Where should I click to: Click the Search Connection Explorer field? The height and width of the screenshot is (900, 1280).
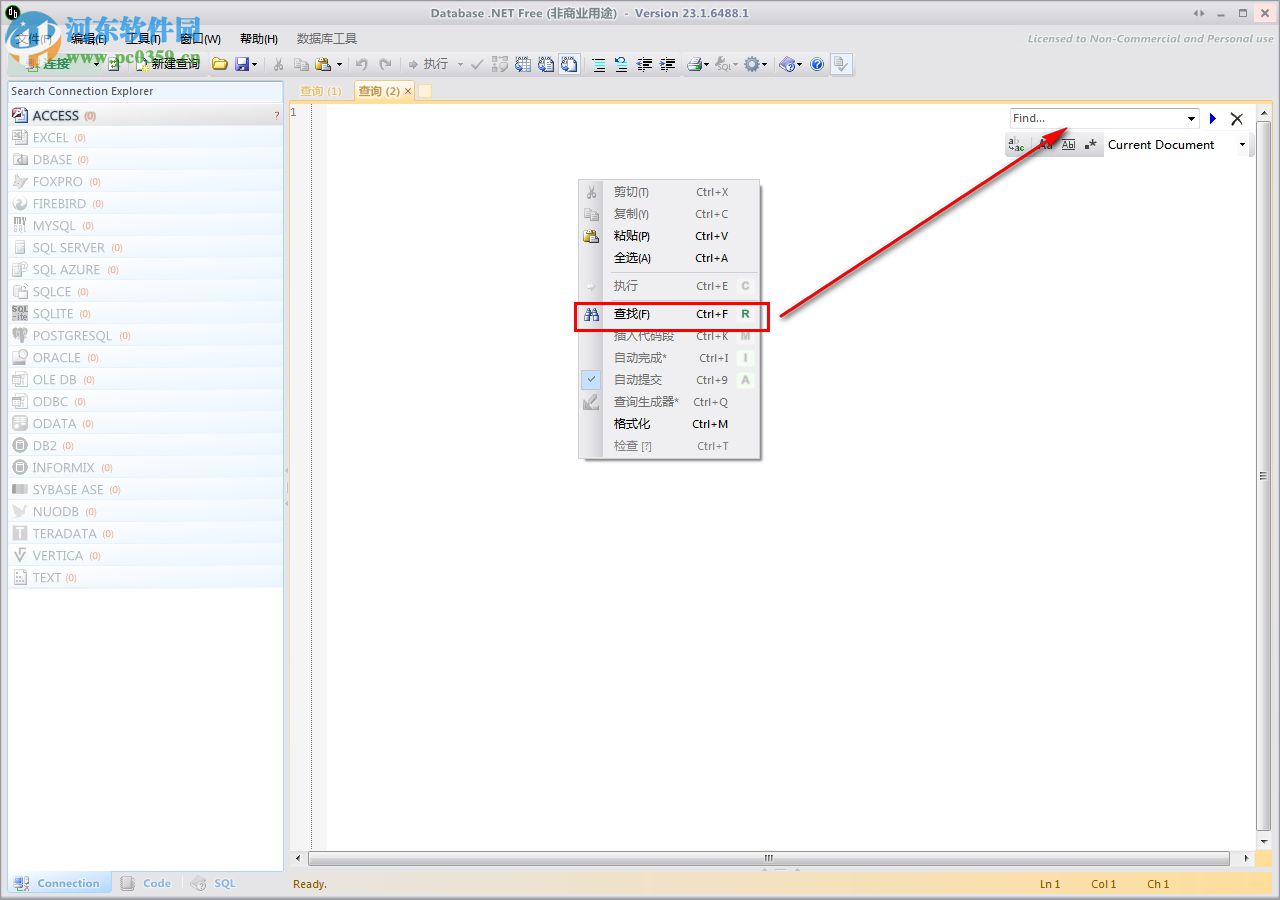point(146,91)
